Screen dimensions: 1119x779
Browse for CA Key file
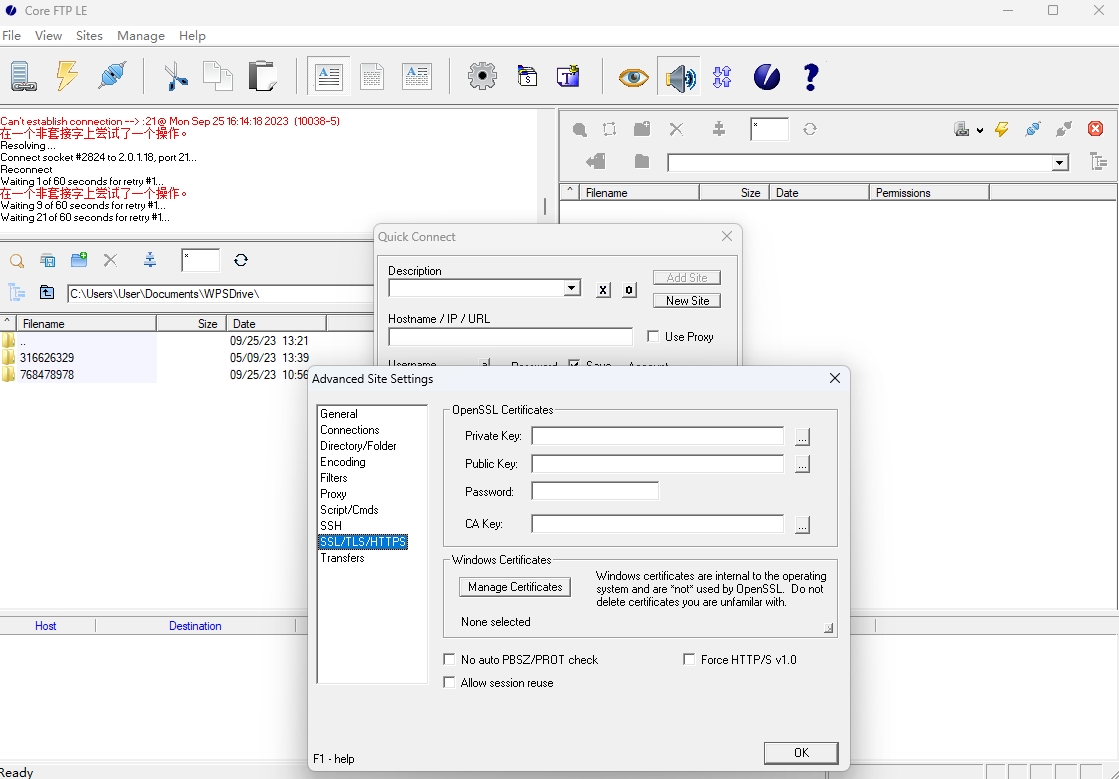click(x=802, y=524)
